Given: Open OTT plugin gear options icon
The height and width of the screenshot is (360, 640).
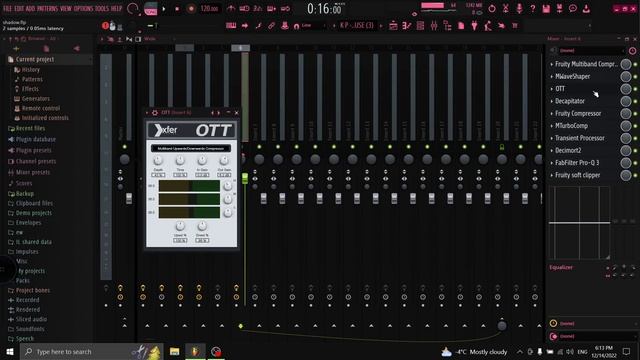Looking at the screenshot, I should tap(155, 113).
